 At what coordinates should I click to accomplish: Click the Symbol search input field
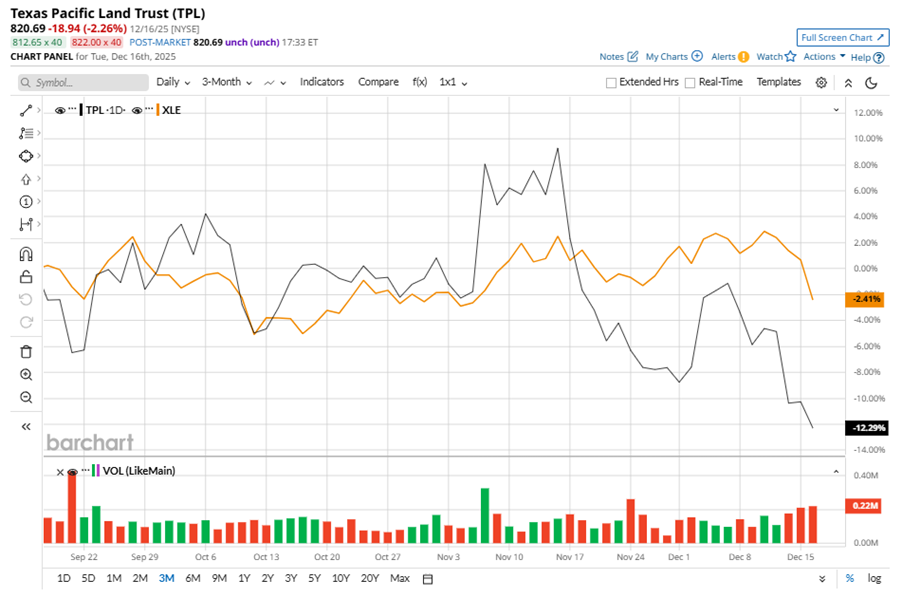83,83
